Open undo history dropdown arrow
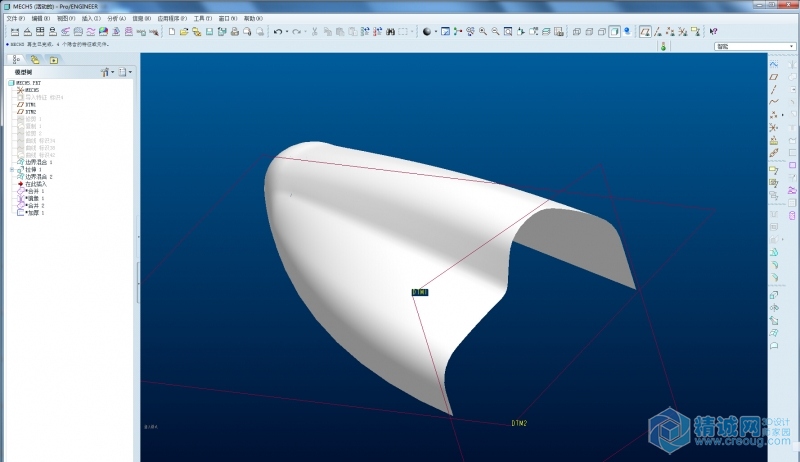Image resolution: width=800 pixels, height=462 pixels. point(287,32)
